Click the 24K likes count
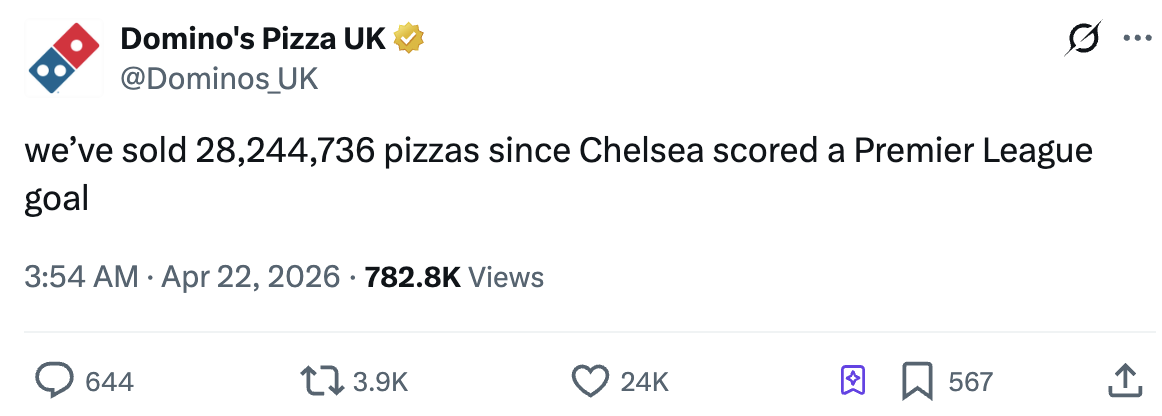 coord(644,381)
